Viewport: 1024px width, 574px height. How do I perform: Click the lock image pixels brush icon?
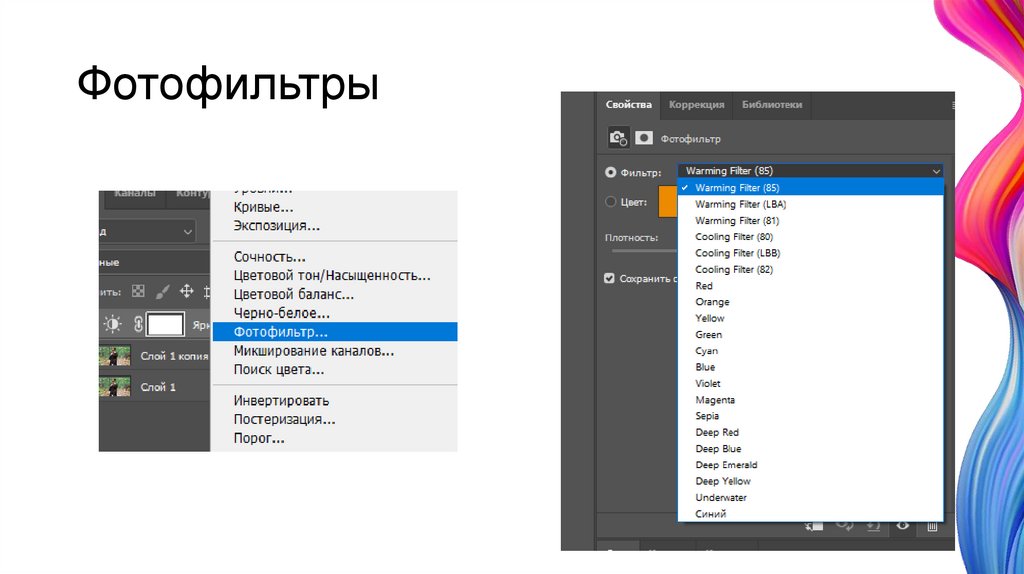coord(163,291)
